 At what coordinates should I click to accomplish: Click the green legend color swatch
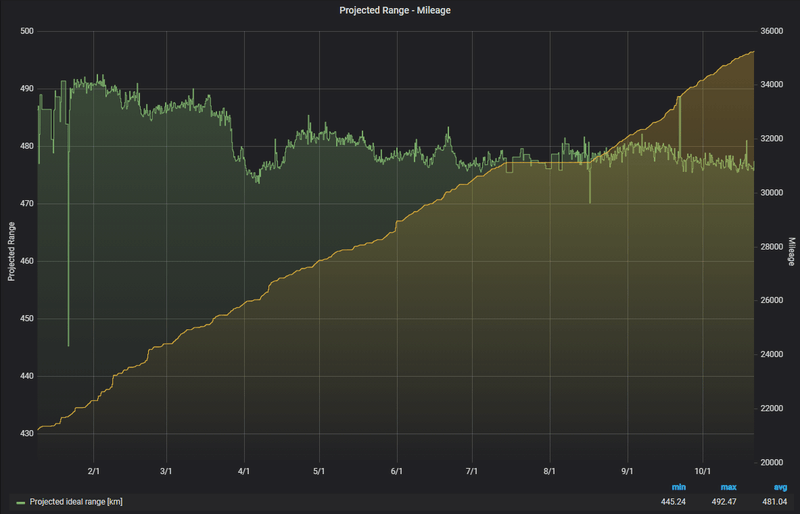tap(21, 503)
